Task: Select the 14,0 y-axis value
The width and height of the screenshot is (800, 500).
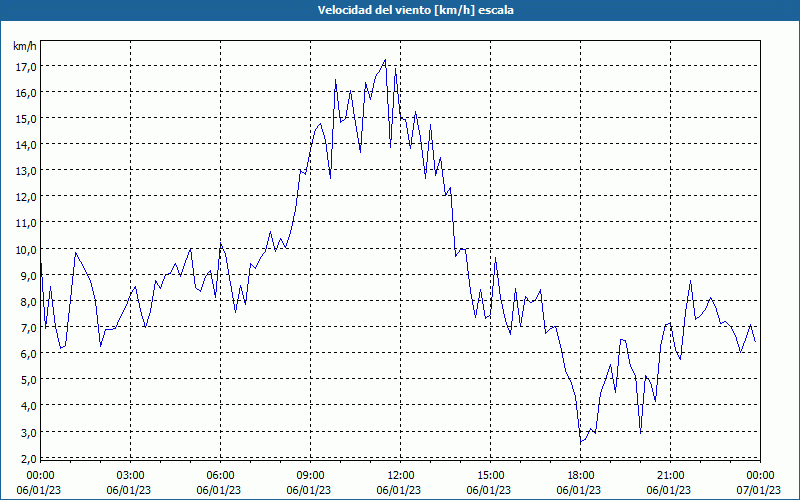Action: click(25, 145)
